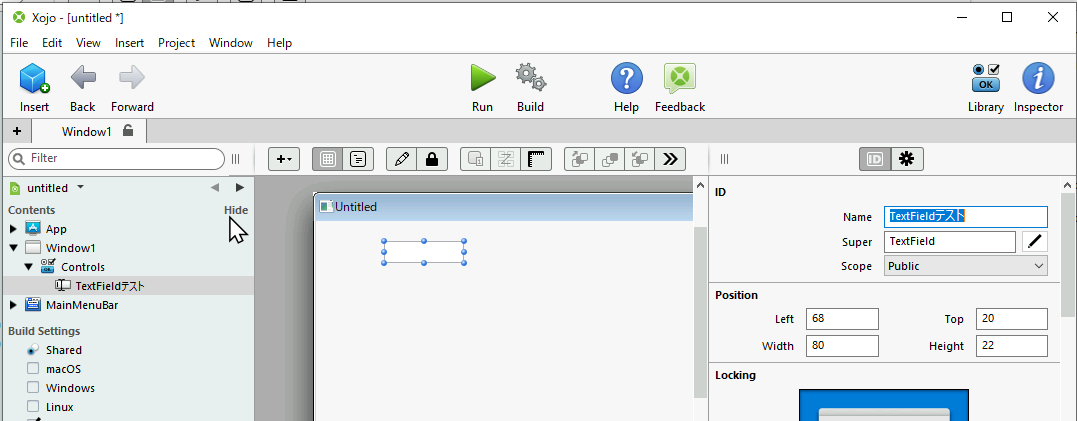Lock the control position with padlock icon
Screen dimensions: 1077x421
point(432,159)
